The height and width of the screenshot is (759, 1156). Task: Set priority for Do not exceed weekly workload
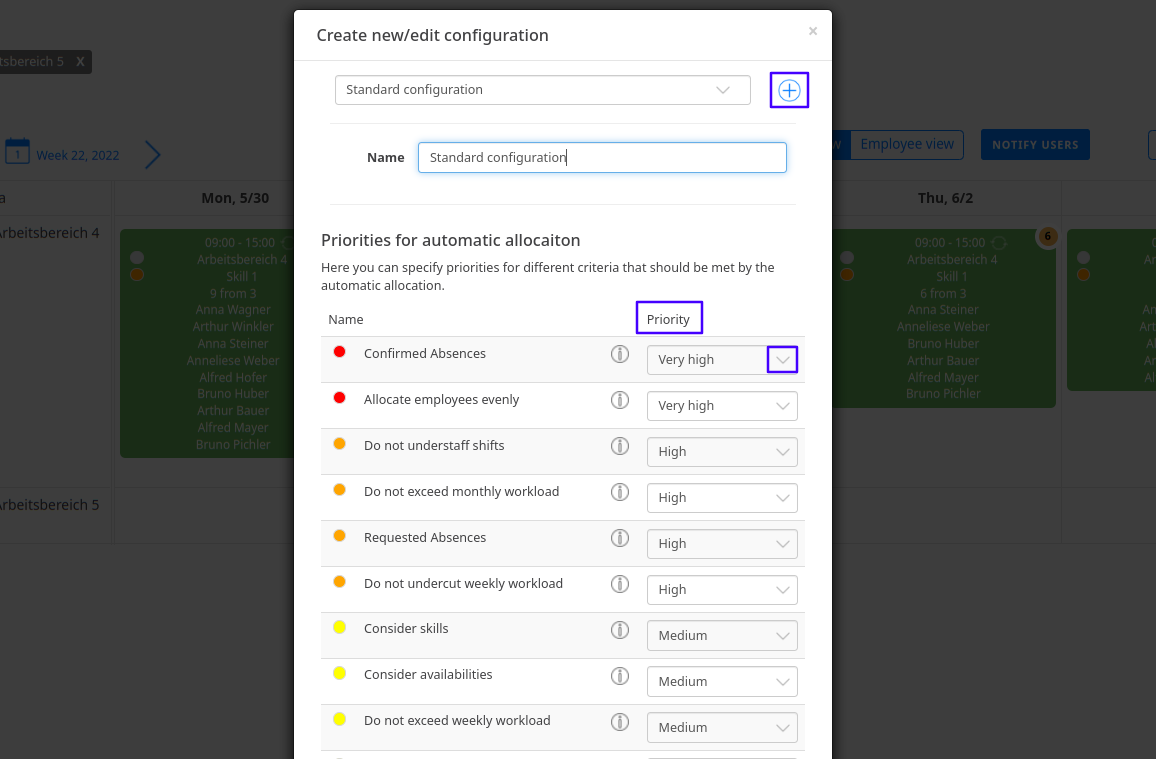click(722, 728)
